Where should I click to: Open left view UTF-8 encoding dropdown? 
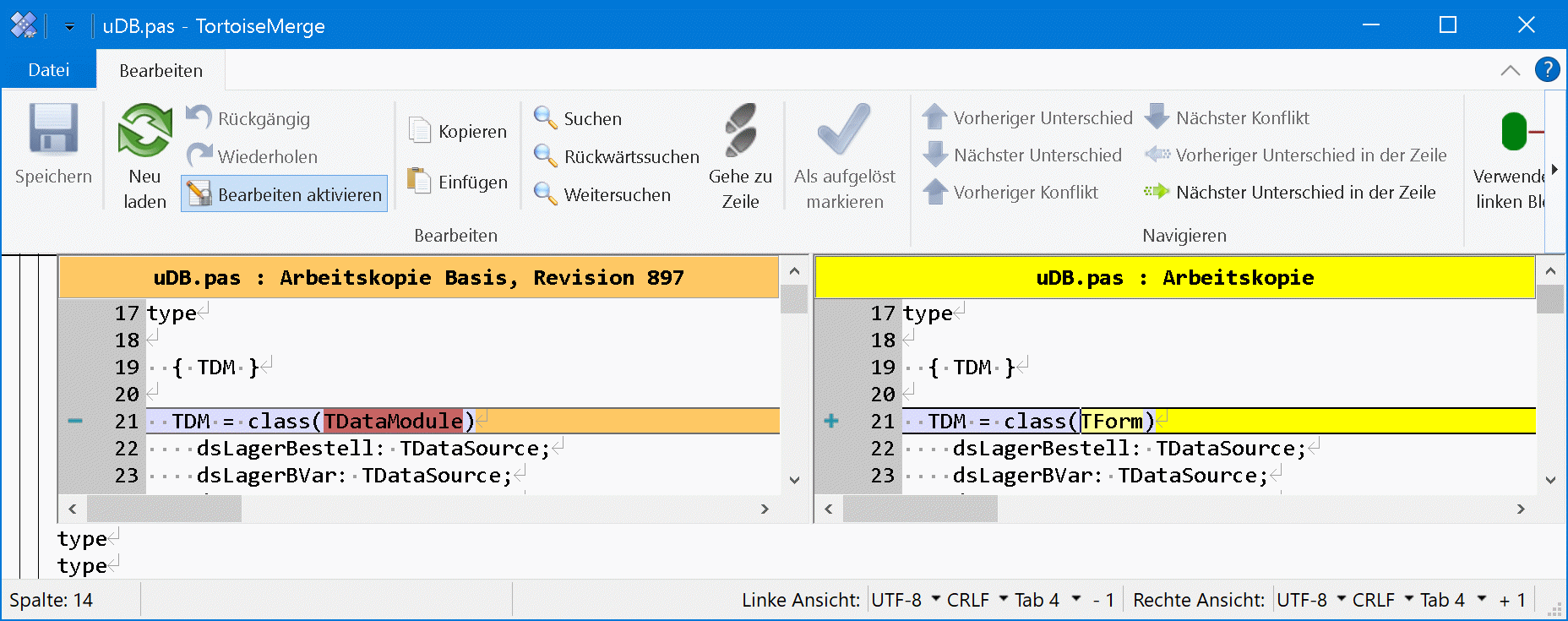click(x=906, y=600)
